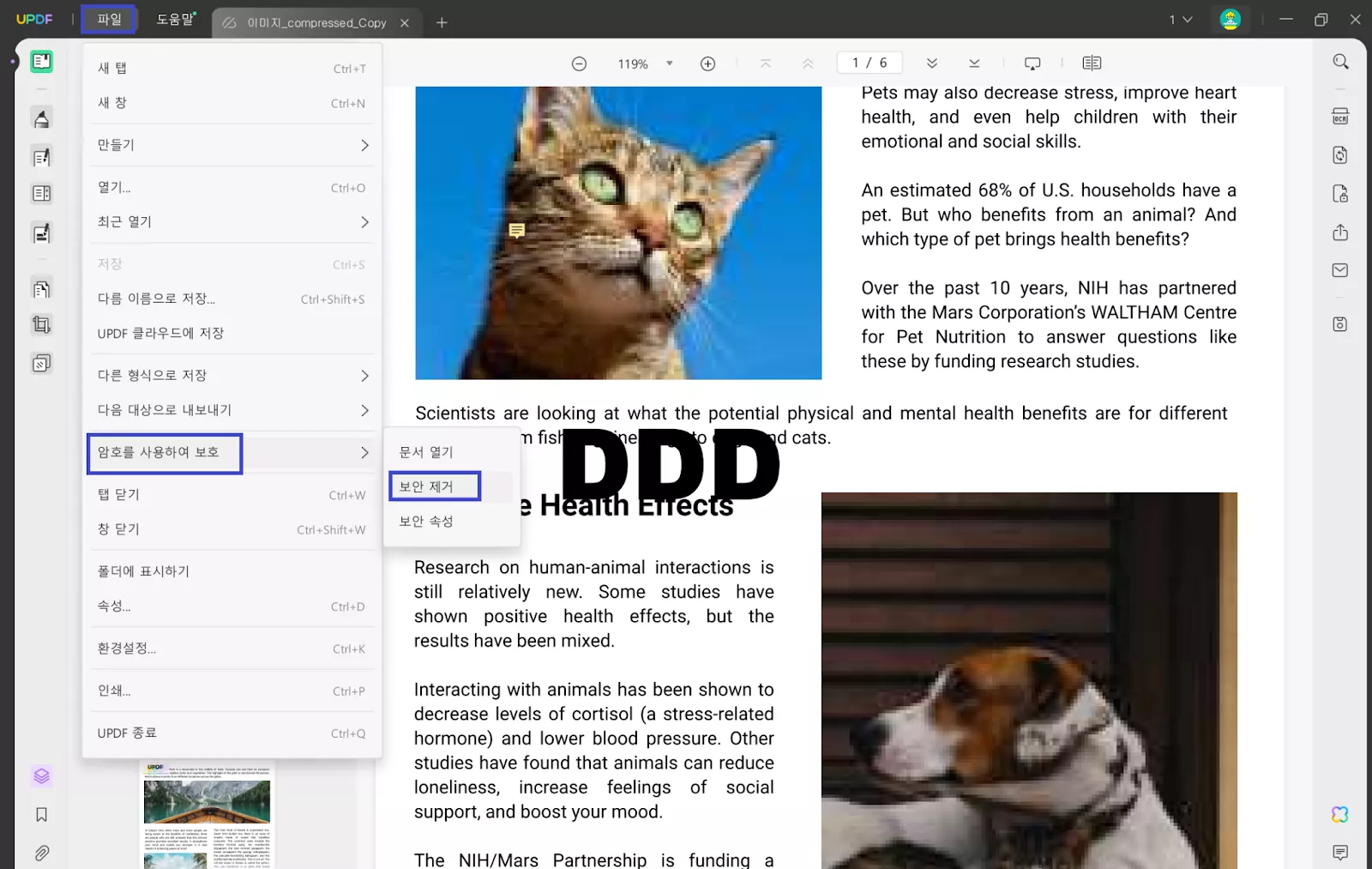The width and height of the screenshot is (1372, 869).
Task: Open the Organize Pages tool in sidebar
Action: click(x=41, y=194)
